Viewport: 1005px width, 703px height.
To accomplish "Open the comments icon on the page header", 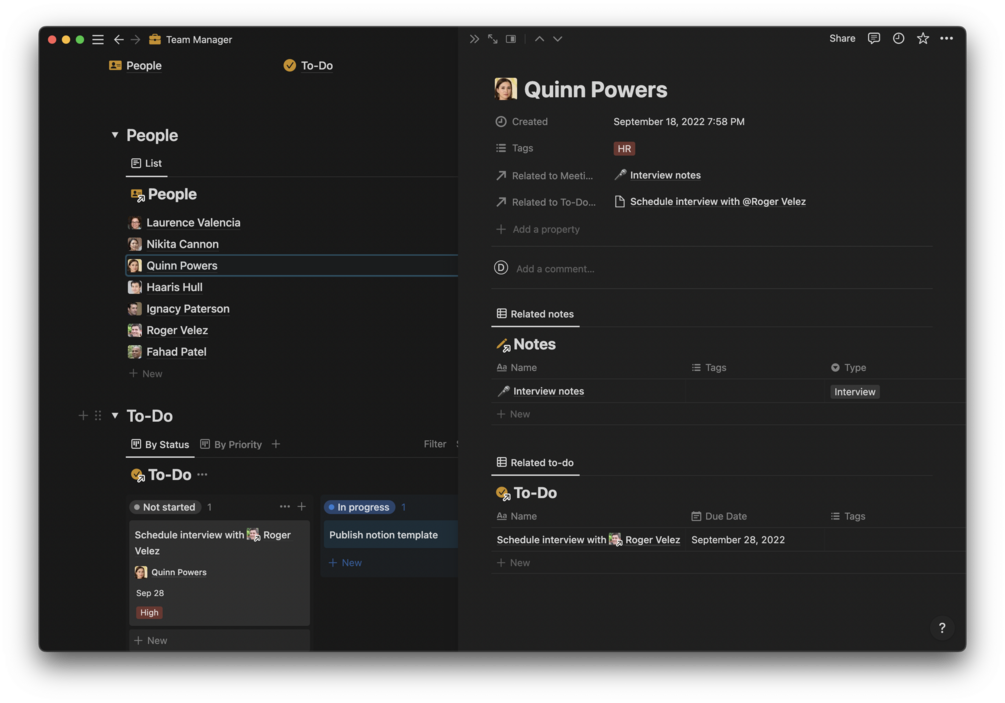I will 873,38.
